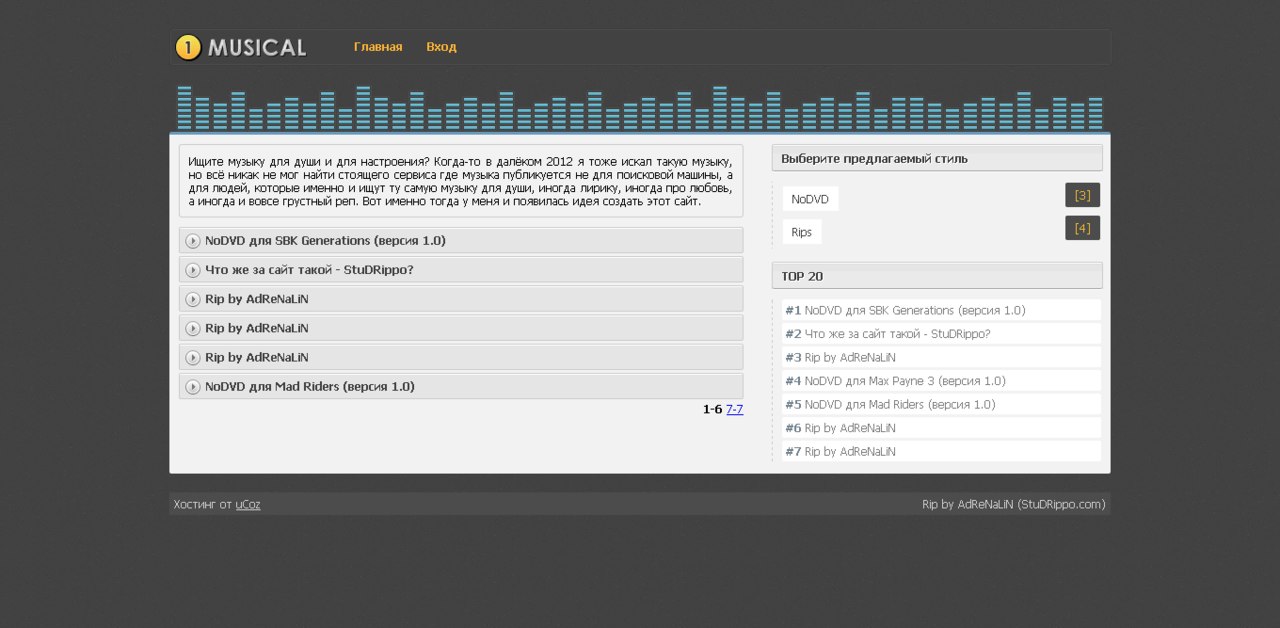
Task: Open the uCoz hosting link in footer
Action: tap(248, 504)
